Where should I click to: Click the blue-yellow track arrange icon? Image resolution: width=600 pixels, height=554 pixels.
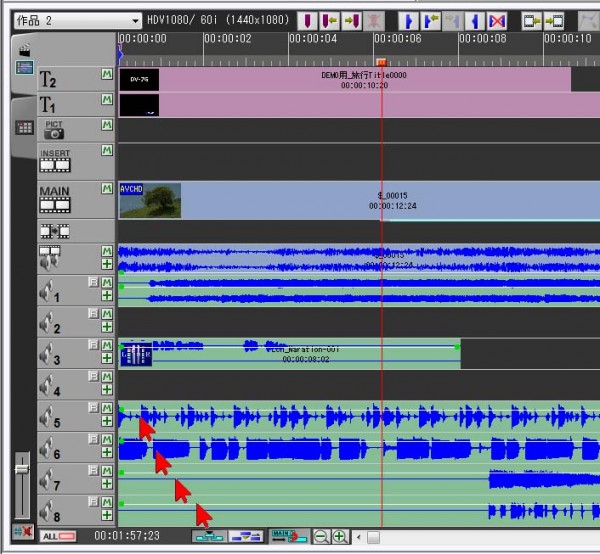[246, 536]
